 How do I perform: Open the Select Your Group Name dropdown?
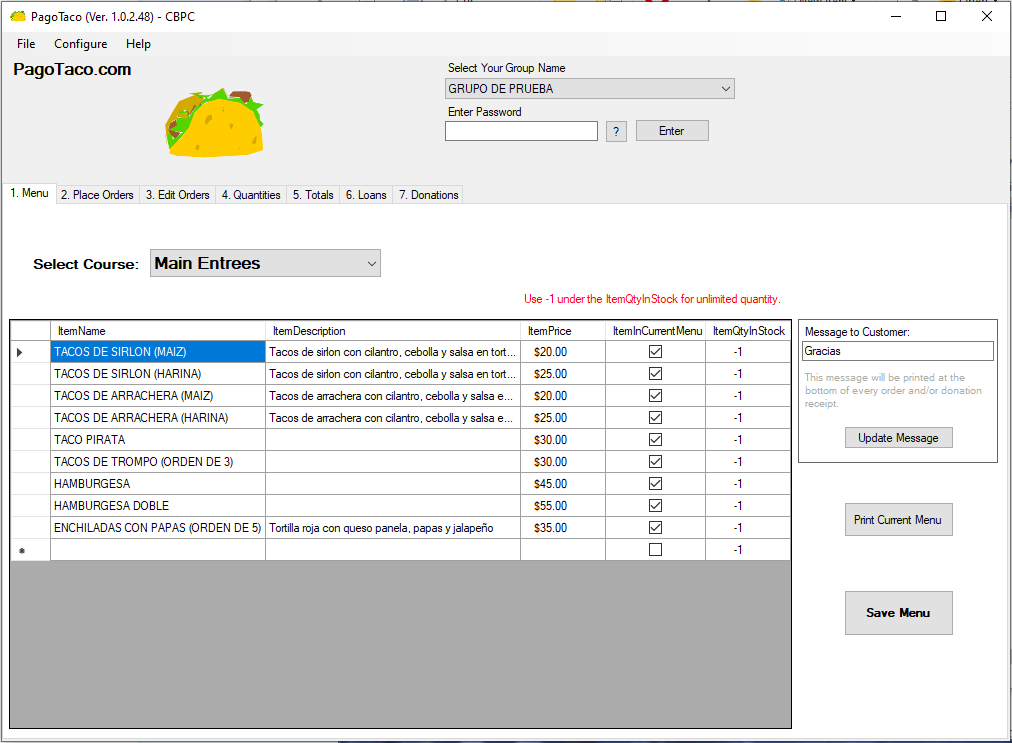[589, 88]
